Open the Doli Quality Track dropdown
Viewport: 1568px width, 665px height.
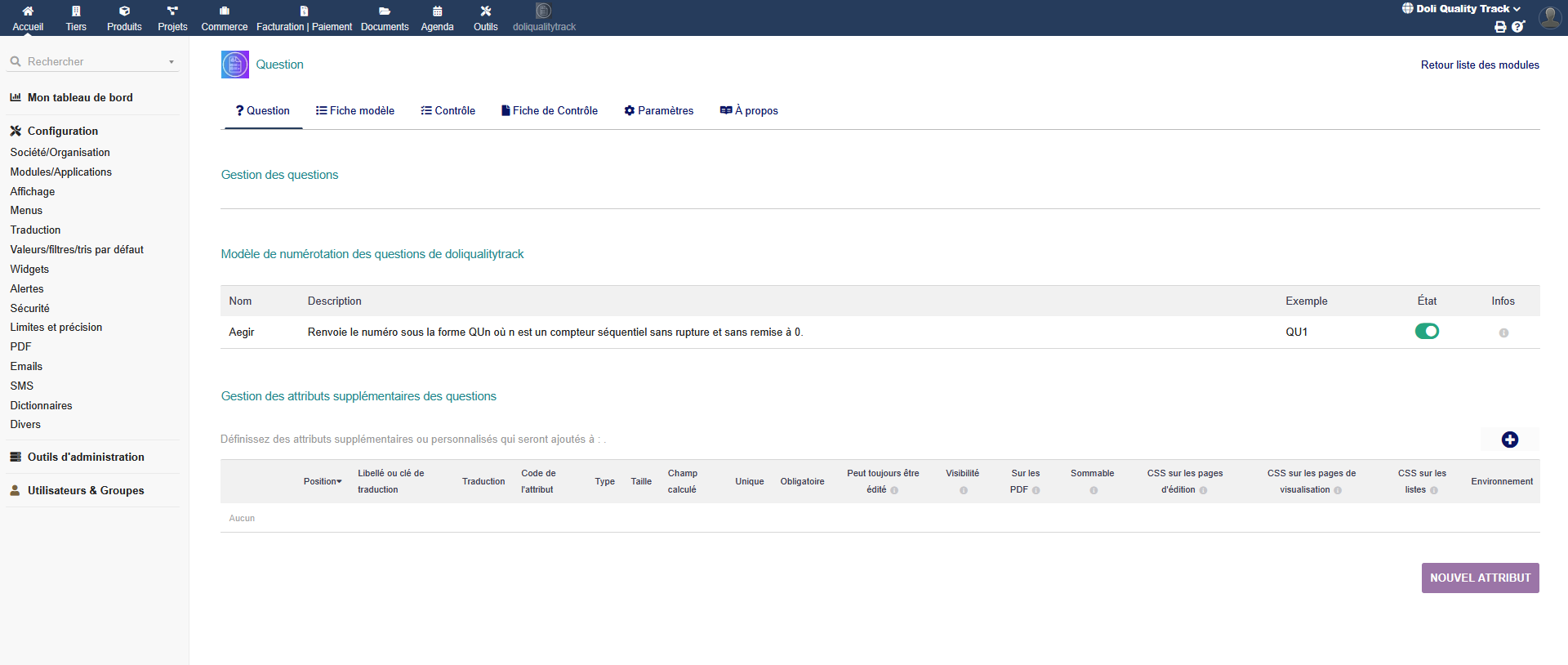(1462, 9)
